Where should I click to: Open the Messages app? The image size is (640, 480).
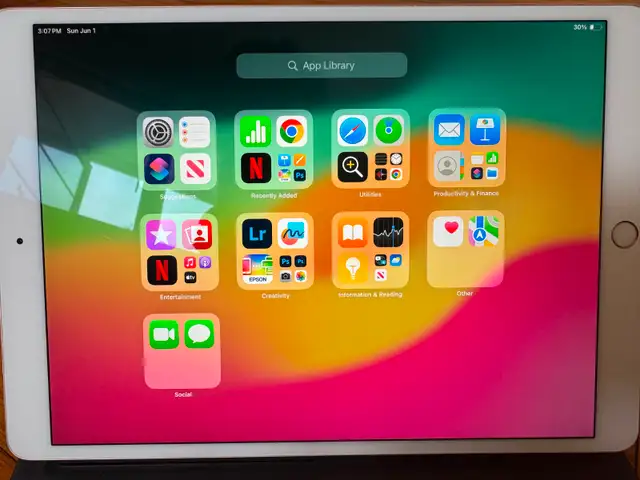point(200,334)
